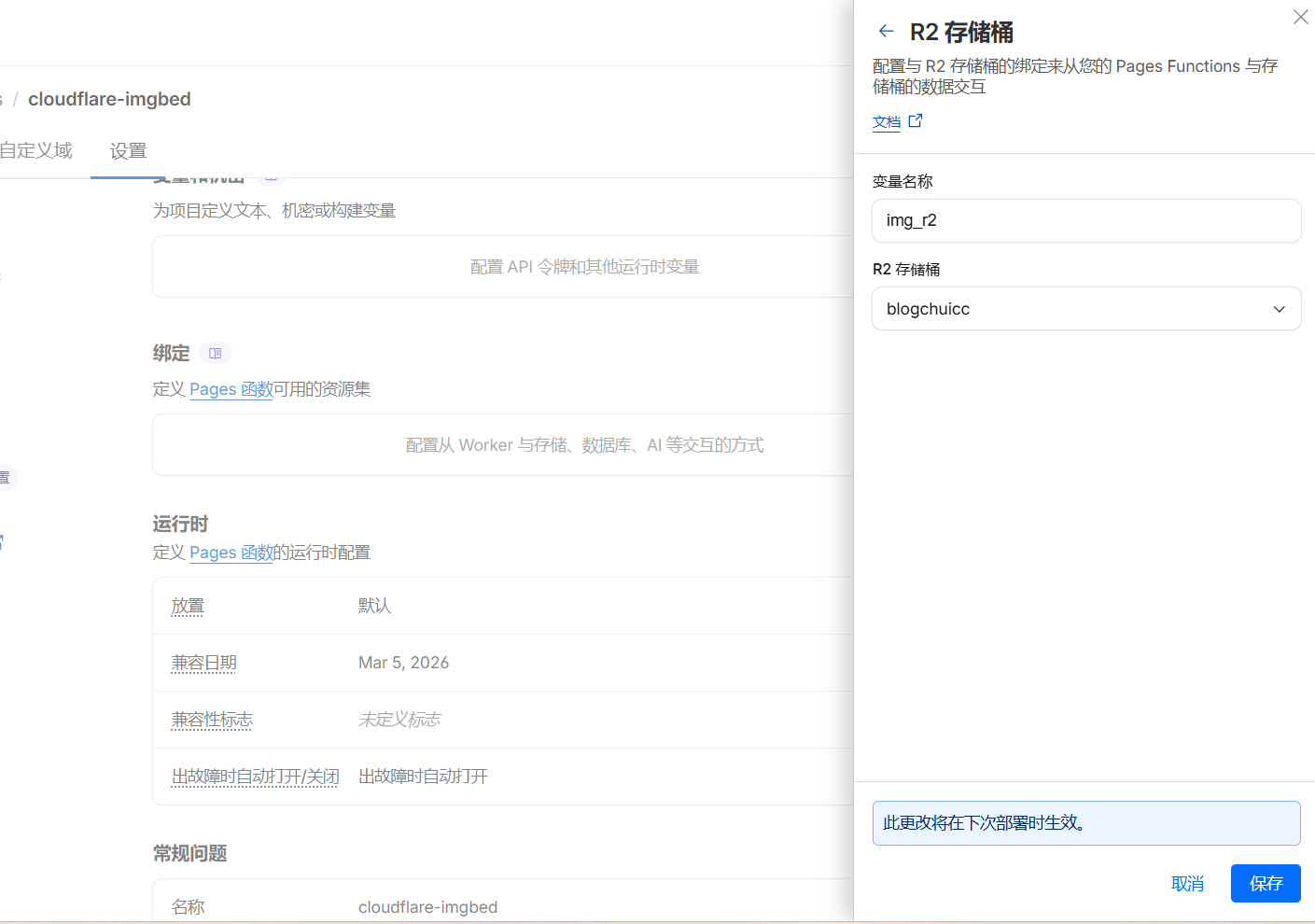Open Pages 函数 link under 绑定
1315x924 pixels.
coord(231,389)
